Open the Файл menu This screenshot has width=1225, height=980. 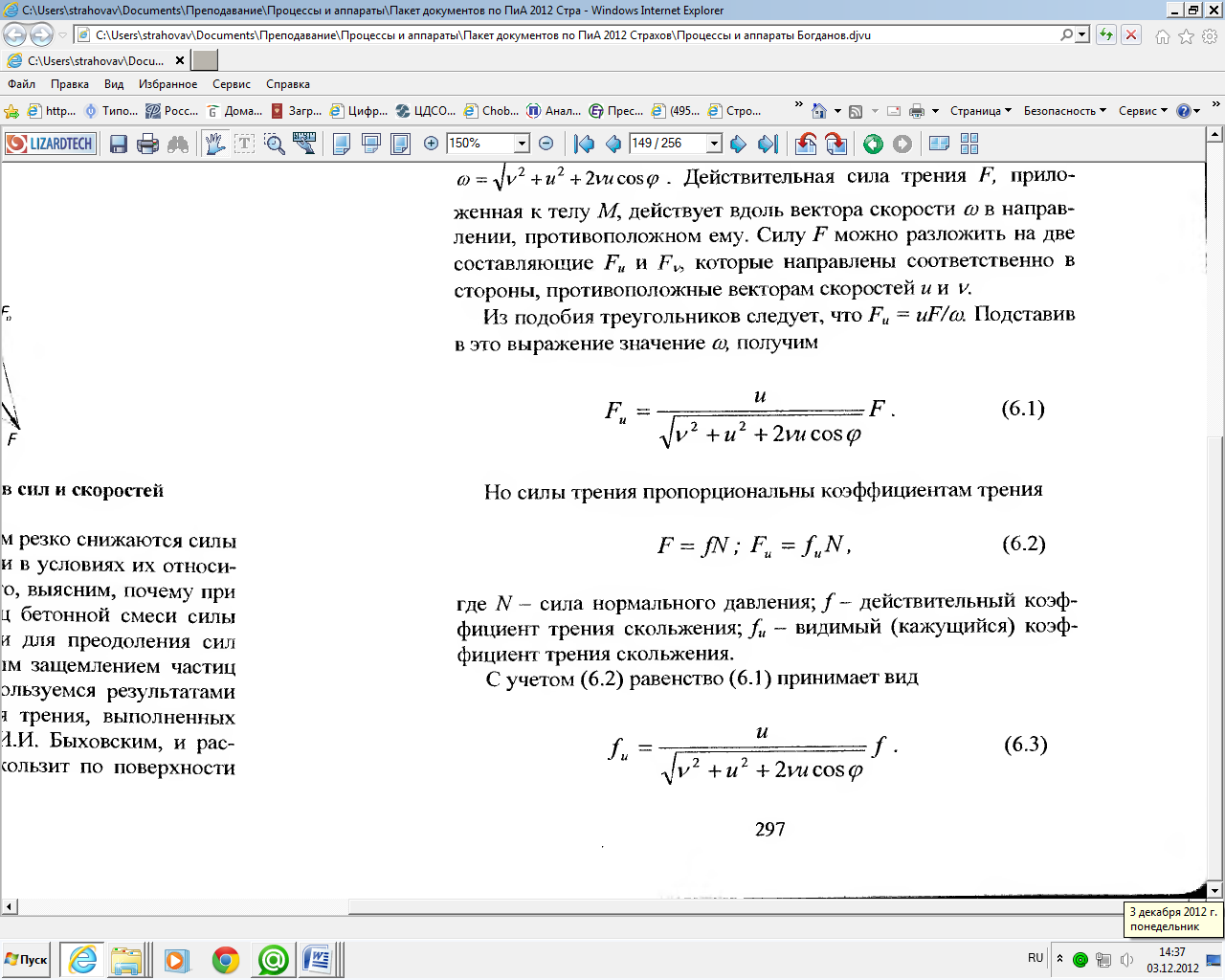point(21,84)
